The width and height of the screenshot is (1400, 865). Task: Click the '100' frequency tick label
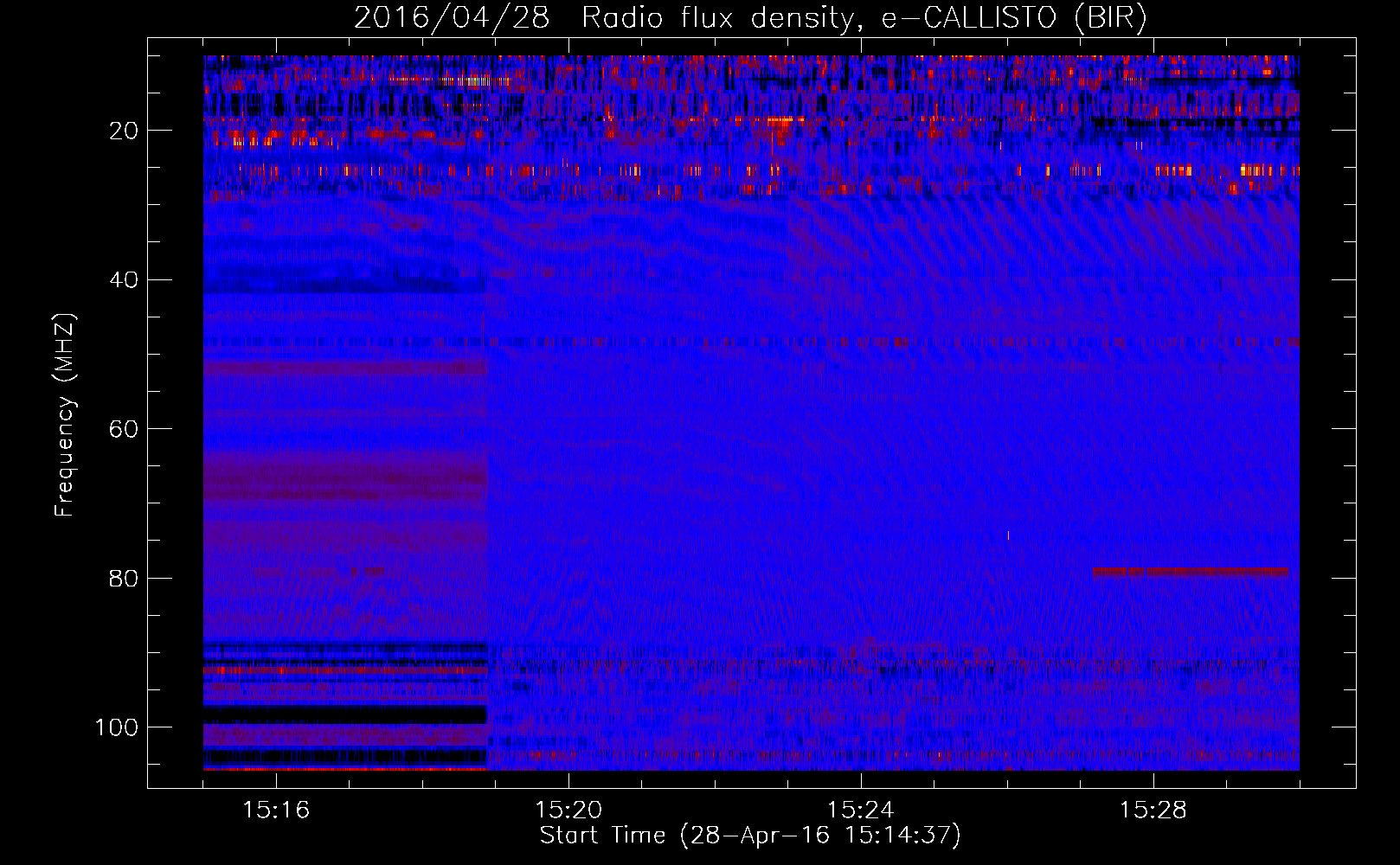pos(117,727)
